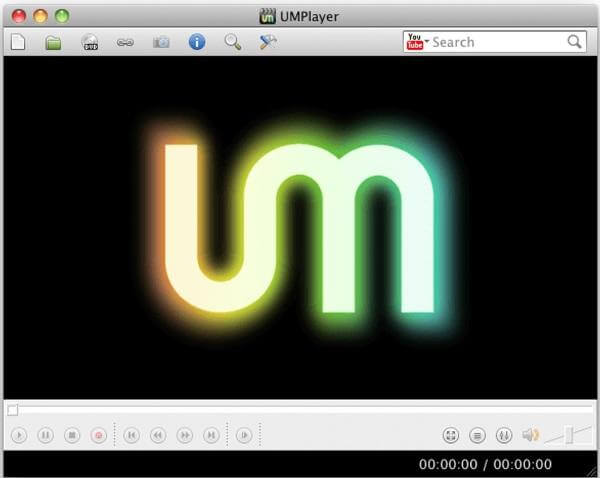This screenshot has height=478, width=600.
Task: Open a file with the green folder icon
Action: pos(53,42)
